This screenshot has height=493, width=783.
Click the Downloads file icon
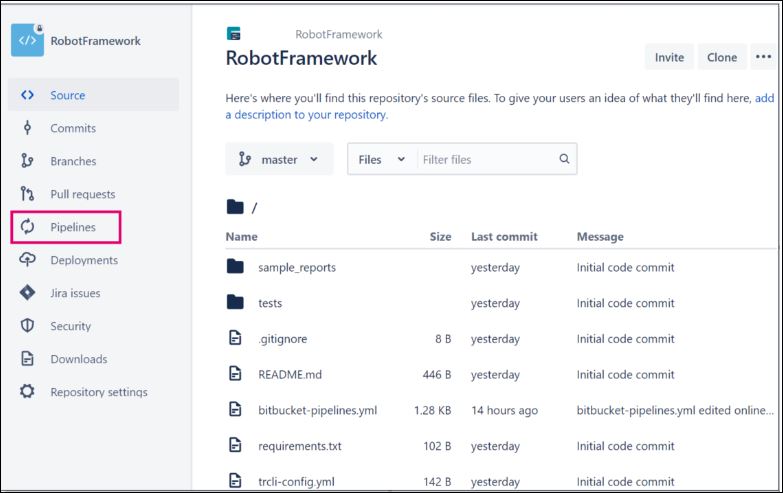tap(28, 359)
